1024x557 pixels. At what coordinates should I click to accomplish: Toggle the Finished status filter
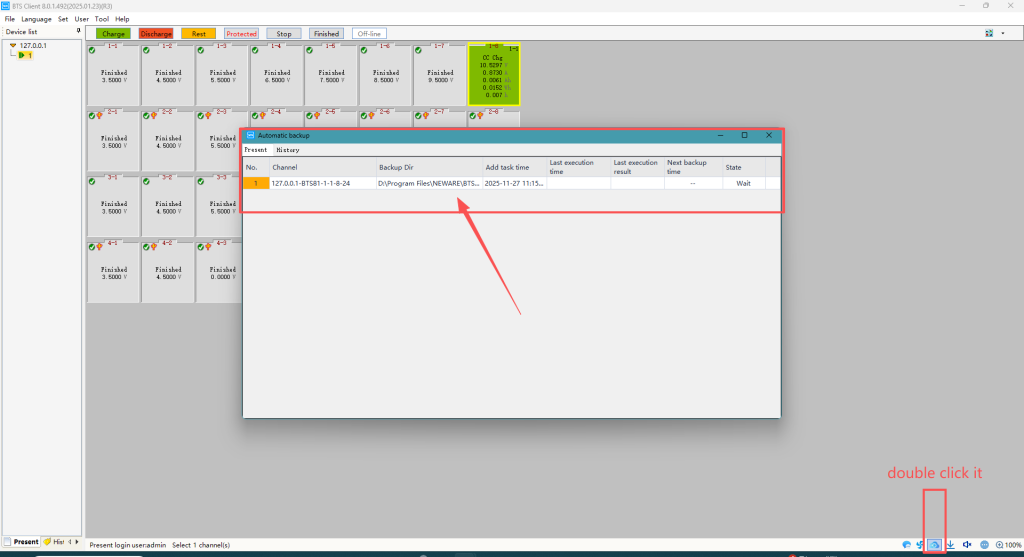click(326, 34)
